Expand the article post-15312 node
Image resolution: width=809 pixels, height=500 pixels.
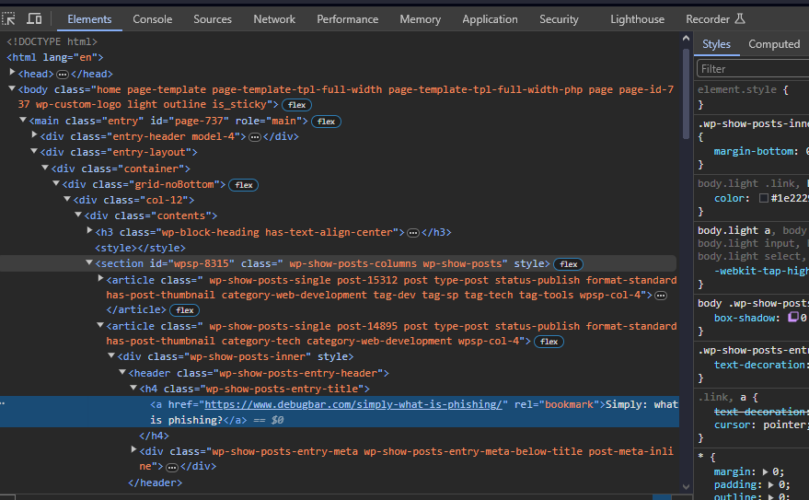click(x=101, y=279)
